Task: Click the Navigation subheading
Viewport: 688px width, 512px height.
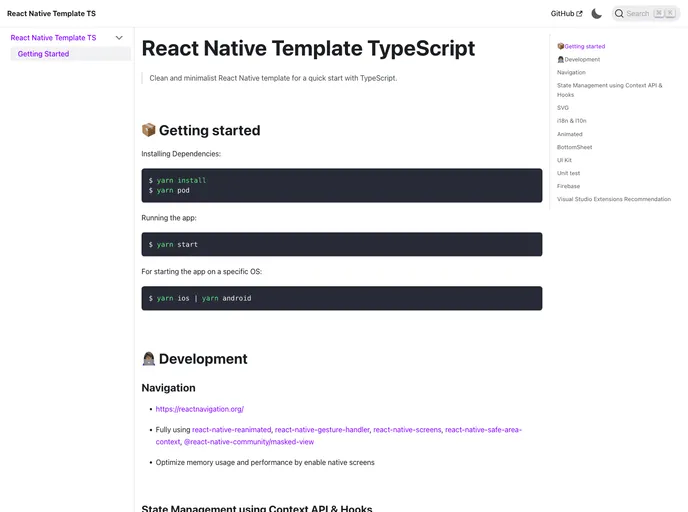Action: (x=168, y=388)
